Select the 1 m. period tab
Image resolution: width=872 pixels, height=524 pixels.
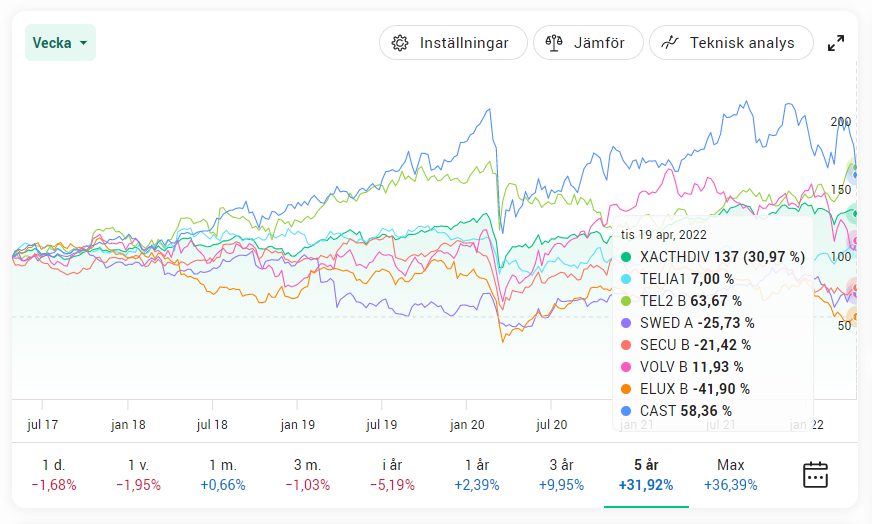pos(223,475)
